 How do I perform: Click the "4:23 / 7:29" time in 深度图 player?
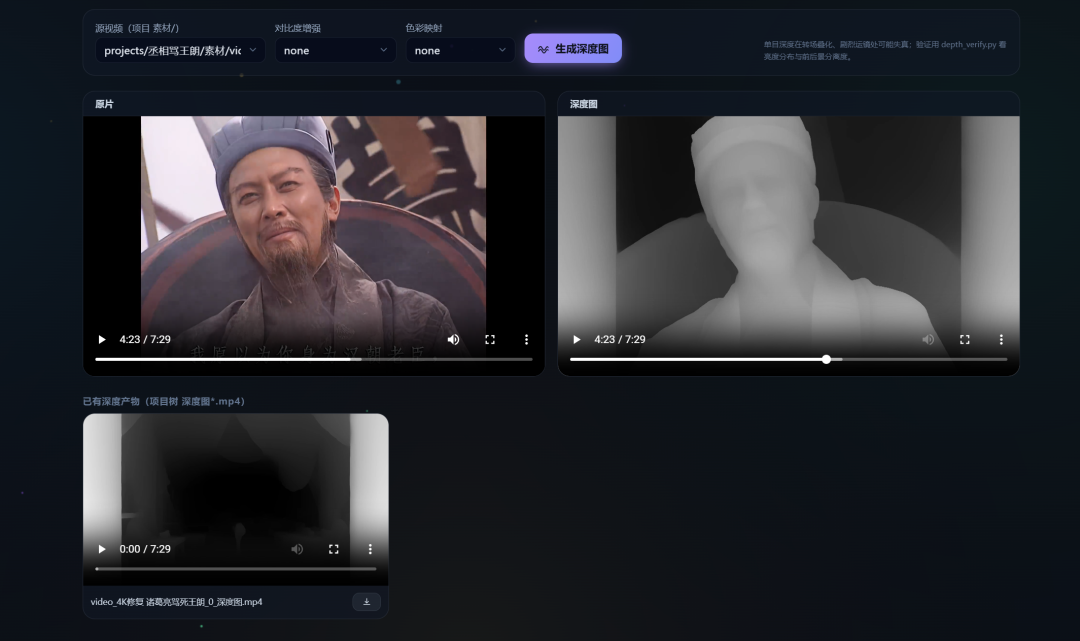[620, 339]
